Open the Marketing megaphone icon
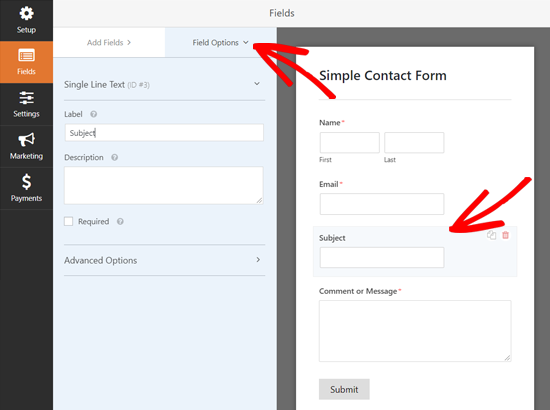Image resolution: width=550 pixels, height=410 pixels. (26, 140)
